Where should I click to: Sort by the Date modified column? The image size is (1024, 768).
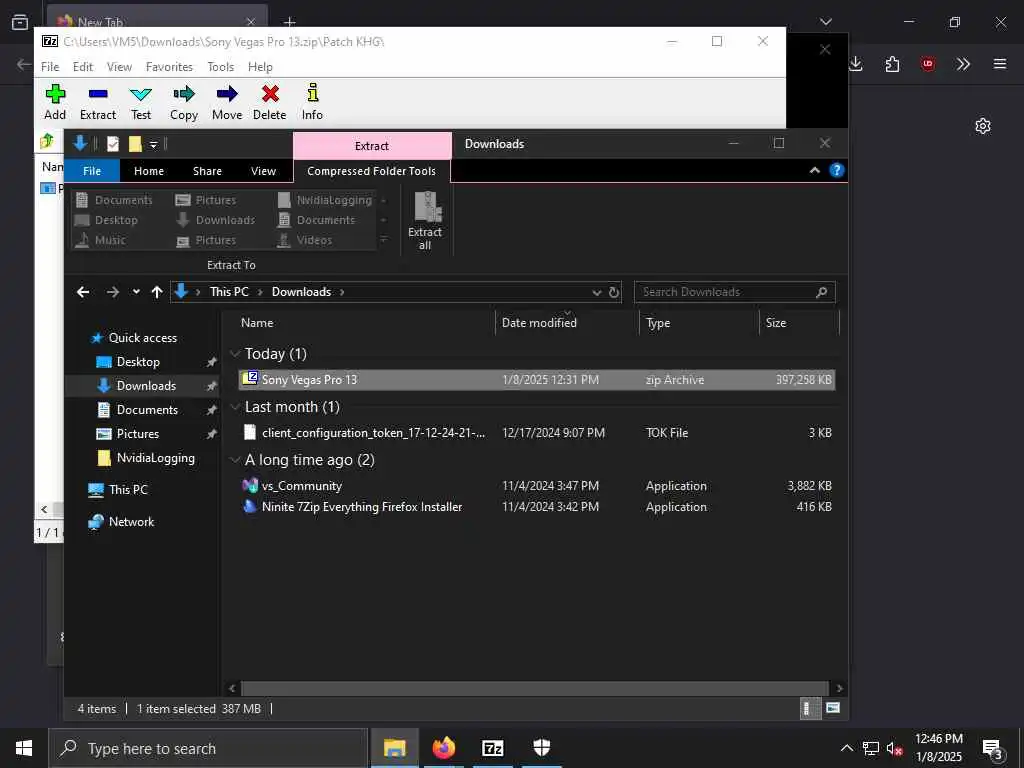[539, 323]
